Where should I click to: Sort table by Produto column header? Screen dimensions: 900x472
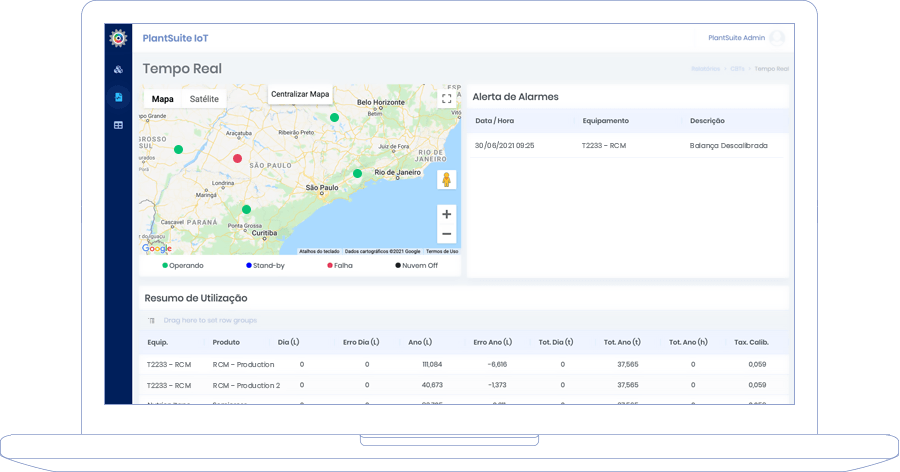pos(226,342)
